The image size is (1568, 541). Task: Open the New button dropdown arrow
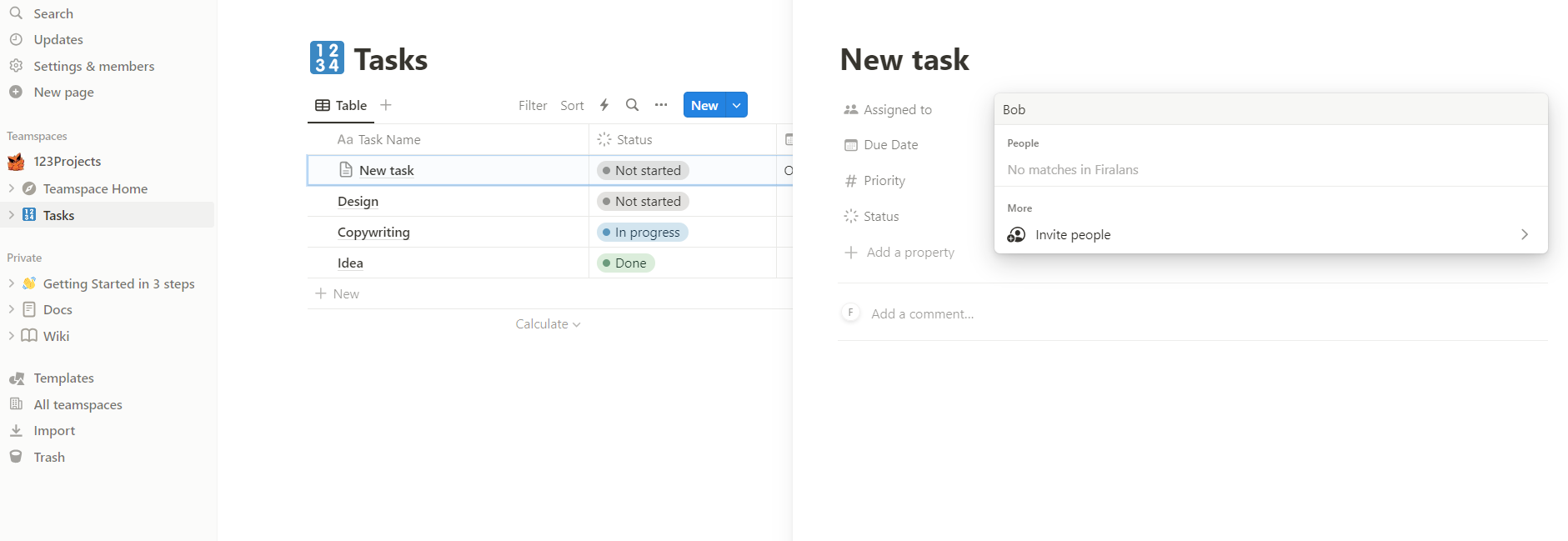pyautogui.click(x=737, y=105)
